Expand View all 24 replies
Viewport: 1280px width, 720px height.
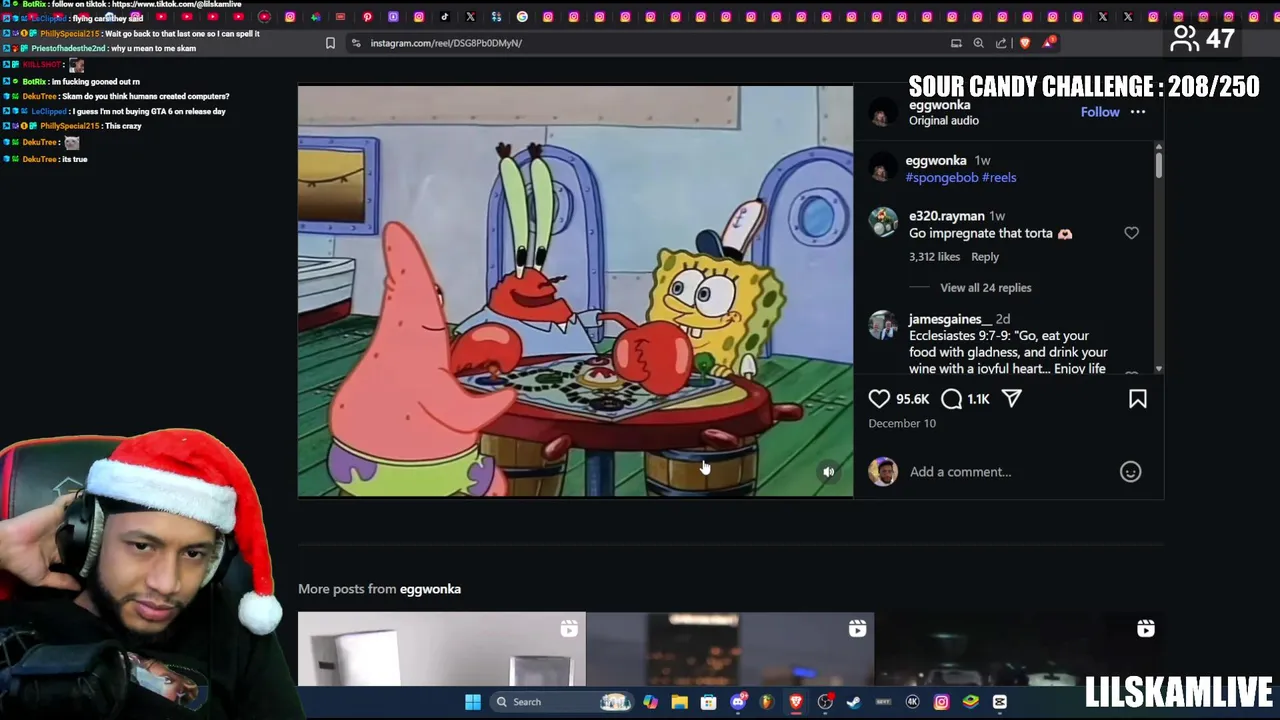click(x=985, y=288)
